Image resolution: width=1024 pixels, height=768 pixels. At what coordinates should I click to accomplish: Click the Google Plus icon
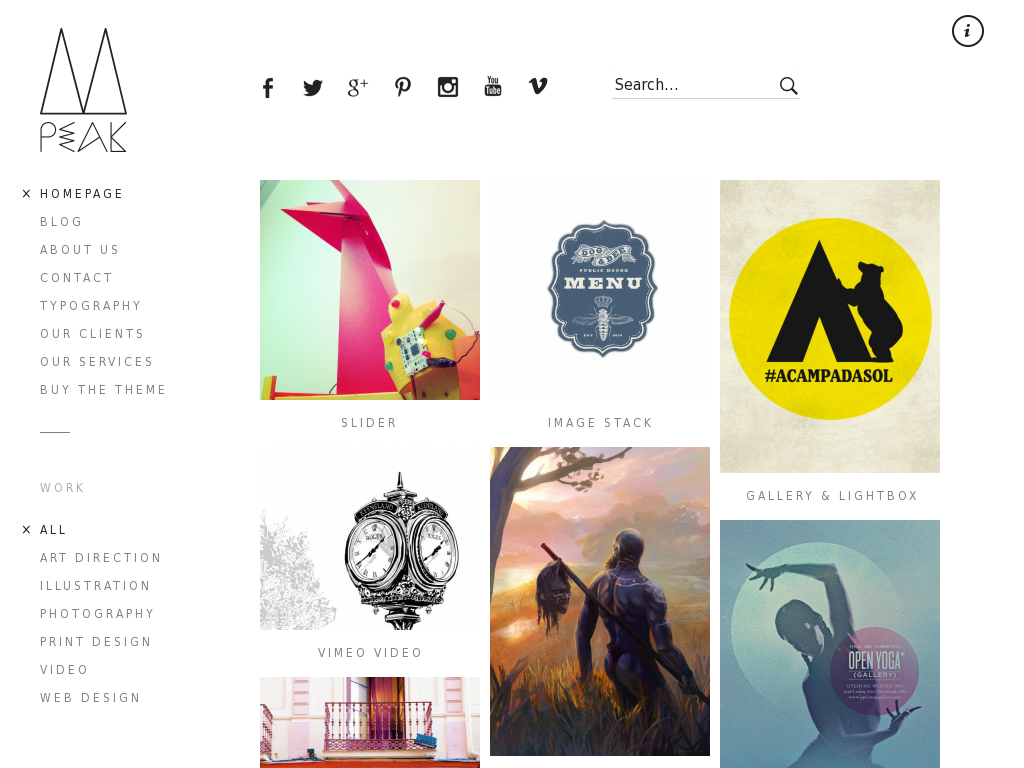(x=358, y=88)
